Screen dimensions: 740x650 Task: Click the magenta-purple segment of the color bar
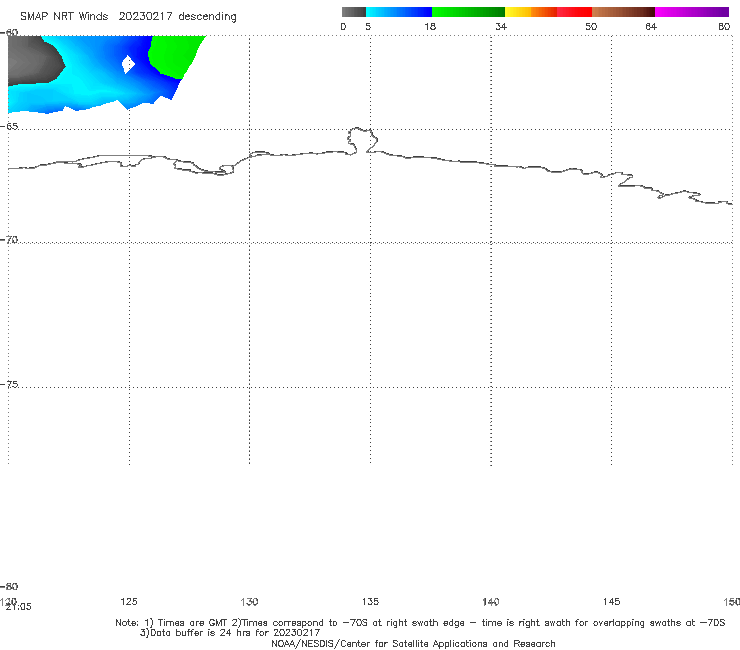(692, 12)
